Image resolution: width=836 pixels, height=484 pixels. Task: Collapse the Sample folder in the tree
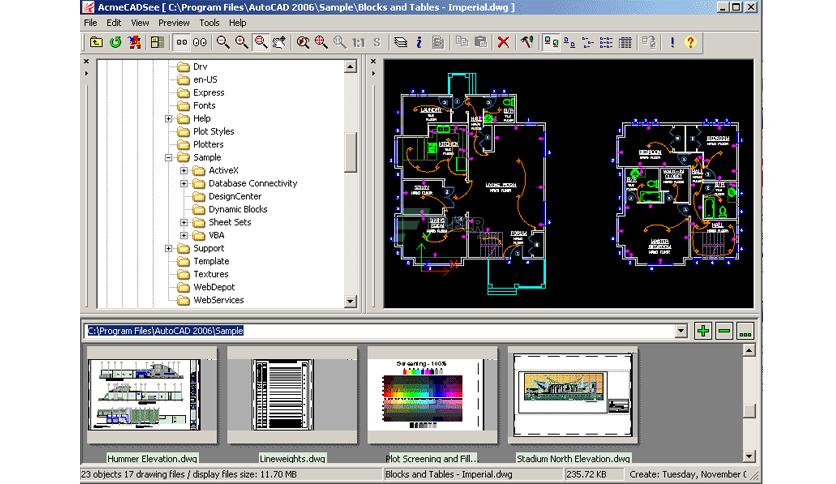[x=168, y=157]
